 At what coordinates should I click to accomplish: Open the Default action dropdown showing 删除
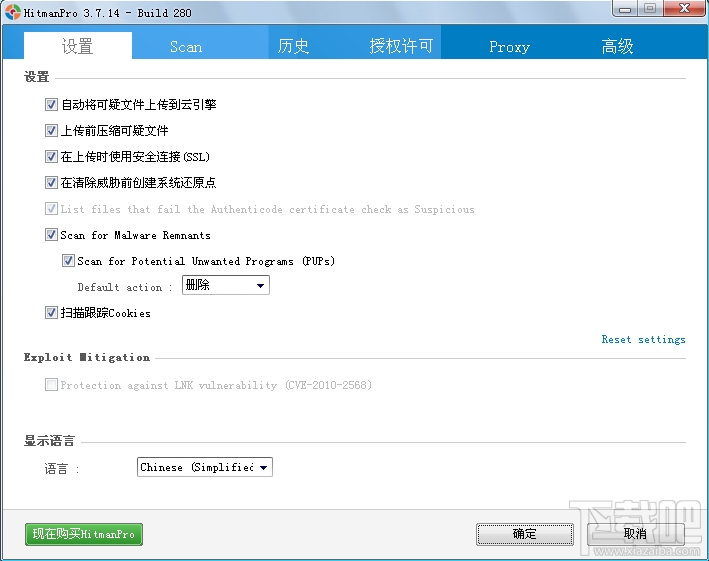(x=226, y=285)
